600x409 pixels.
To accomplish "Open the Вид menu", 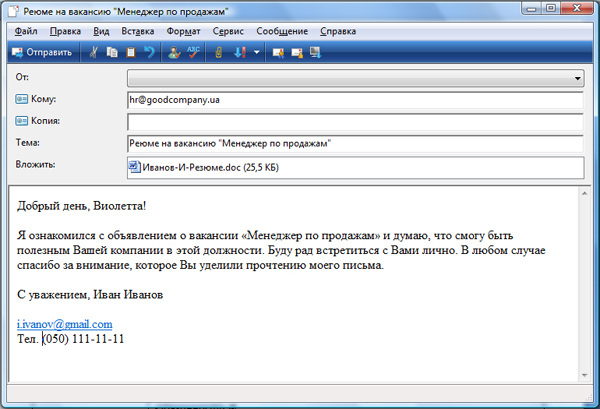I will (x=101, y=31).
